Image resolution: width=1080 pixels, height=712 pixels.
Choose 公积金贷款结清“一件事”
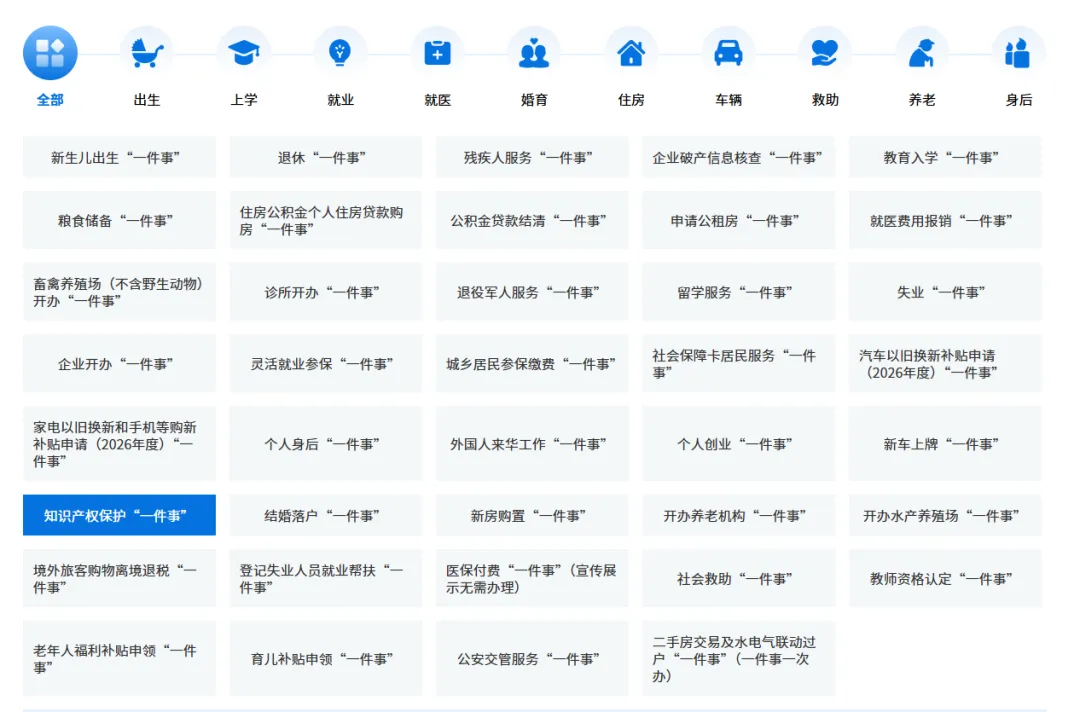coord(532,220)
